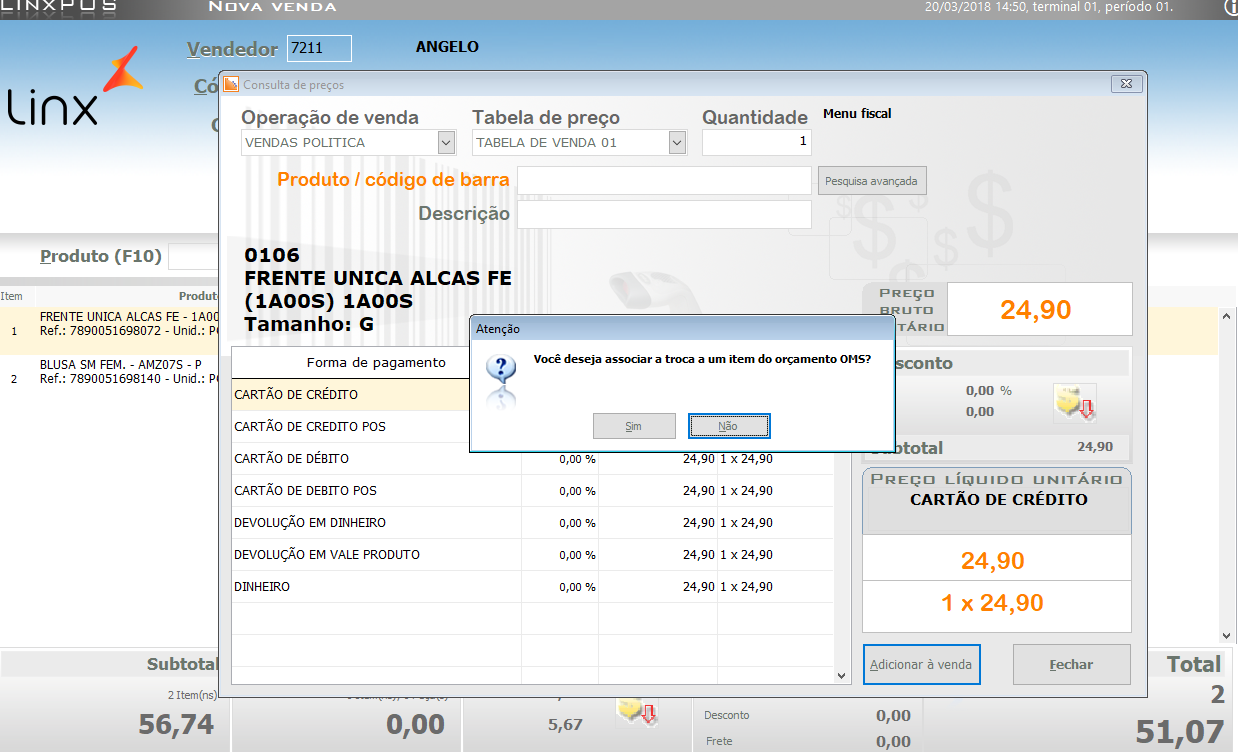The height and width of the screenshot is (752, 1238).
Task: Click Não in the Atenção dialog
Action: (x=729, y=425)
